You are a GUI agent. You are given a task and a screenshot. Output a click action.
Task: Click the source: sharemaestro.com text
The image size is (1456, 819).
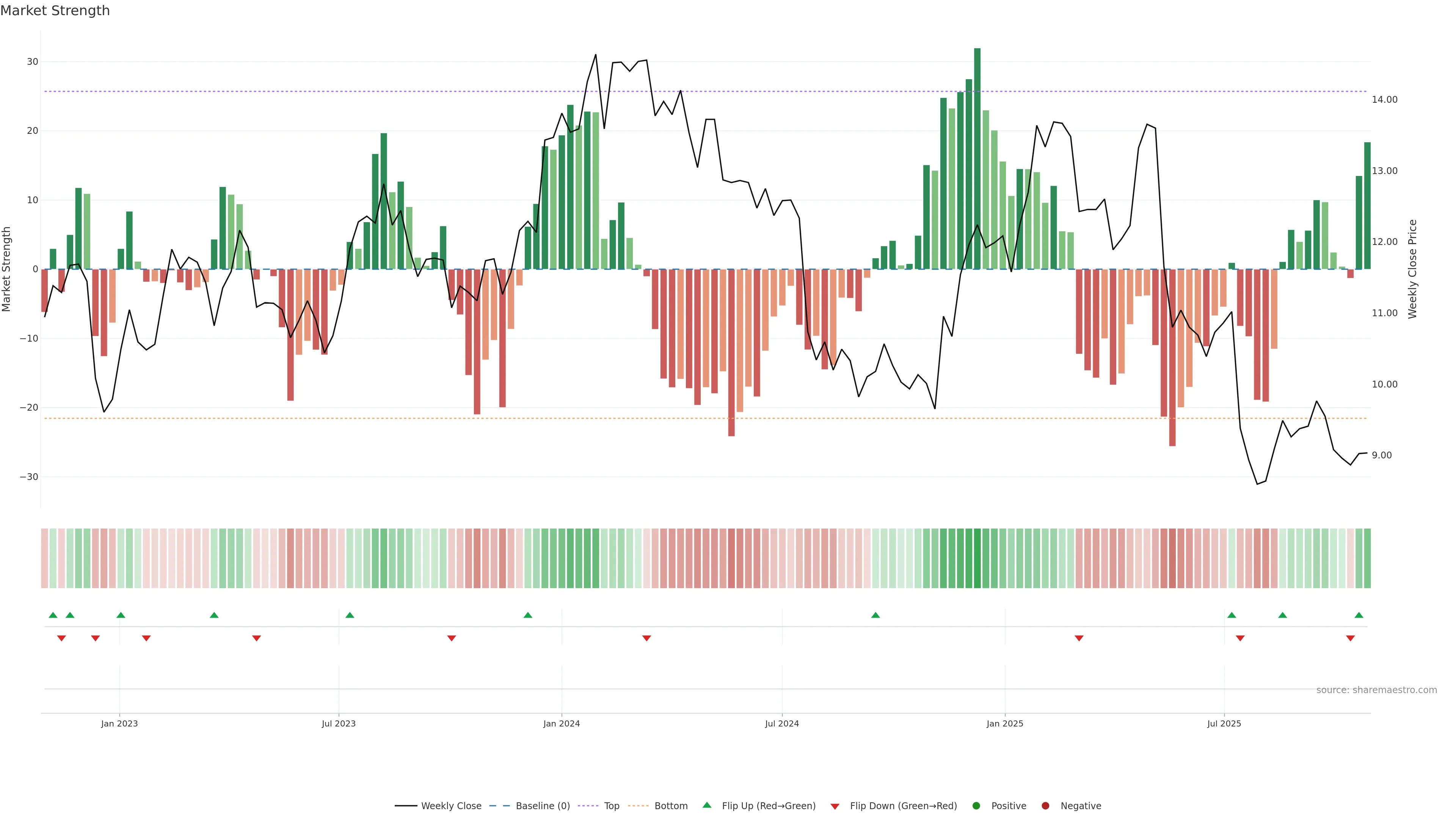[1376, 690]
